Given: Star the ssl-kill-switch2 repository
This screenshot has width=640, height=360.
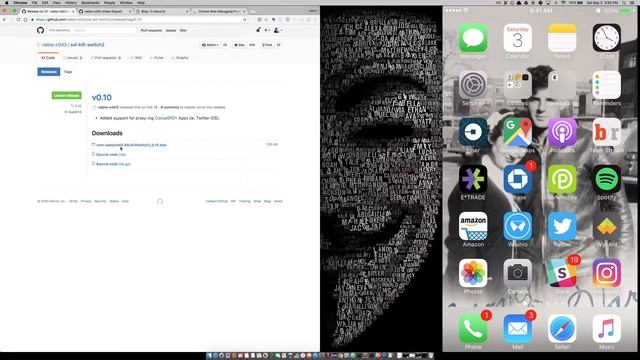Looking at the screenshot, I should (x=239, y=45).
